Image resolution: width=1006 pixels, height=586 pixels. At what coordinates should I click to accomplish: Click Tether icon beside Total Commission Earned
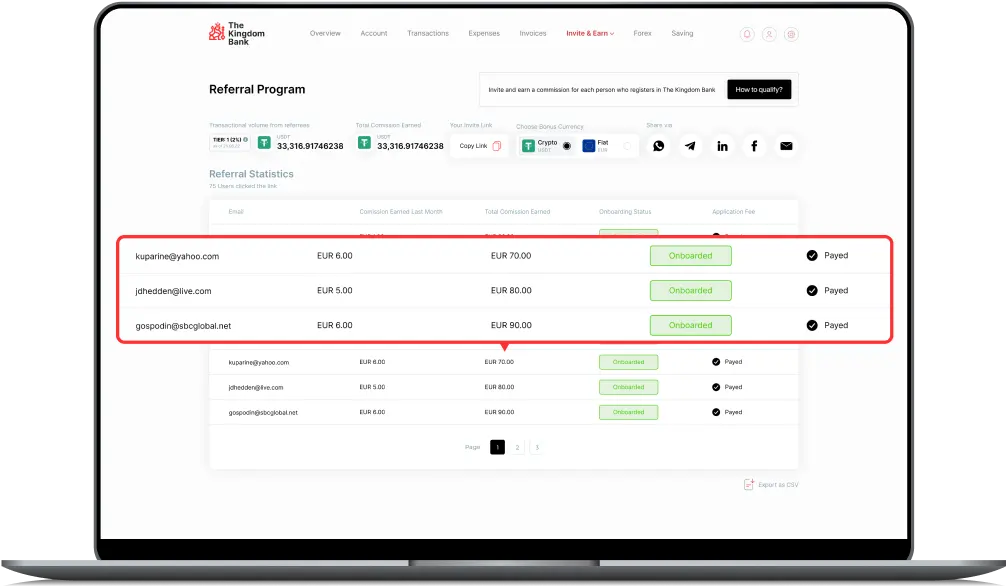(364, 142)
